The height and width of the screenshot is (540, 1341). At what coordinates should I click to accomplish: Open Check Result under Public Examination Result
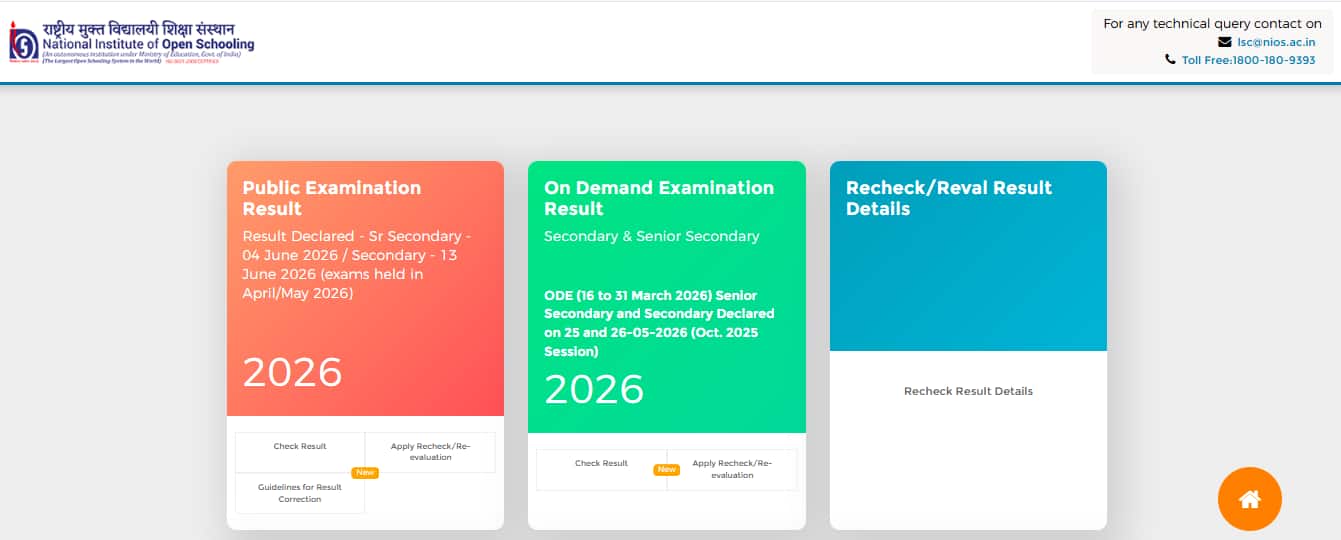click(300, 452)
